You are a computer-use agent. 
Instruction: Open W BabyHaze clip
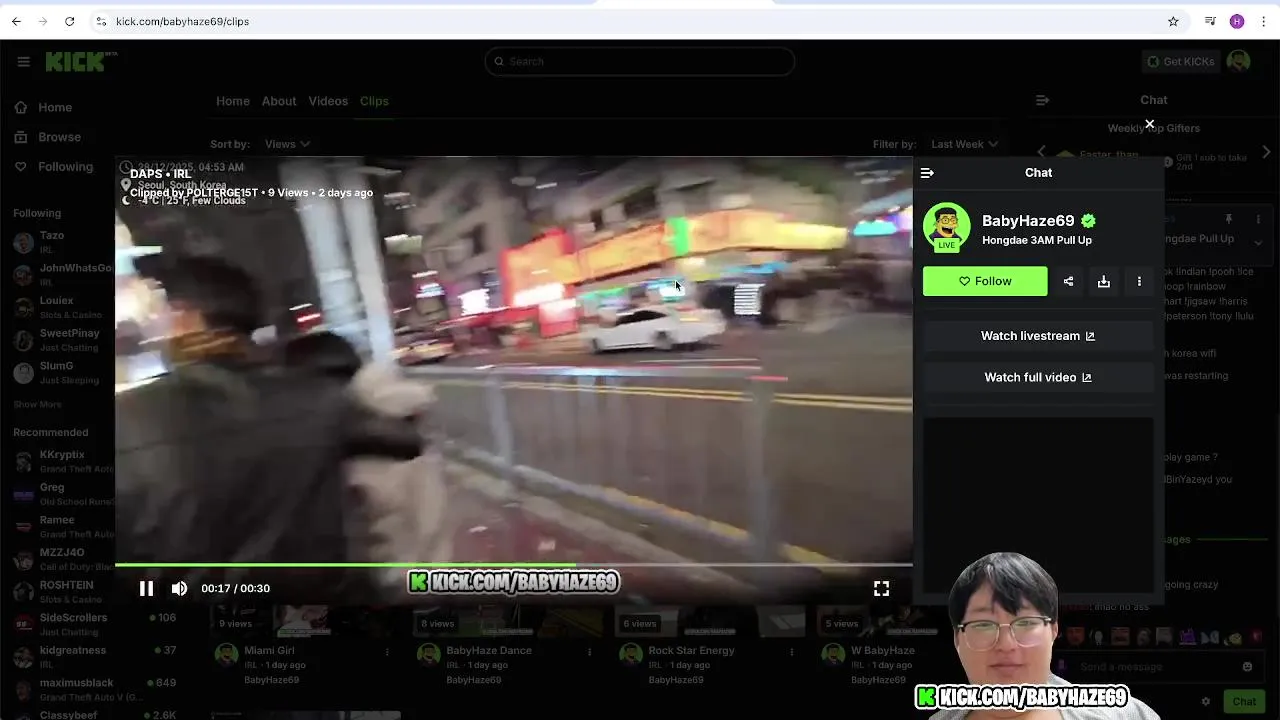(x=882, y=650)
